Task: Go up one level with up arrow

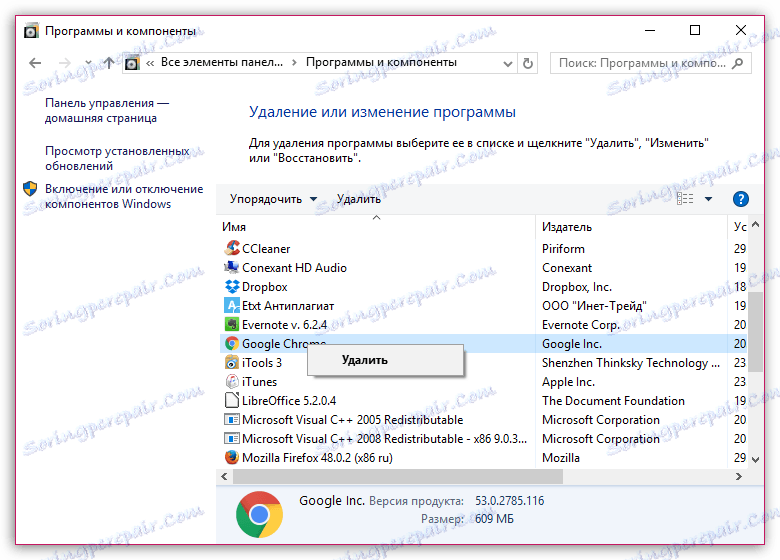Action: [108, 63]
